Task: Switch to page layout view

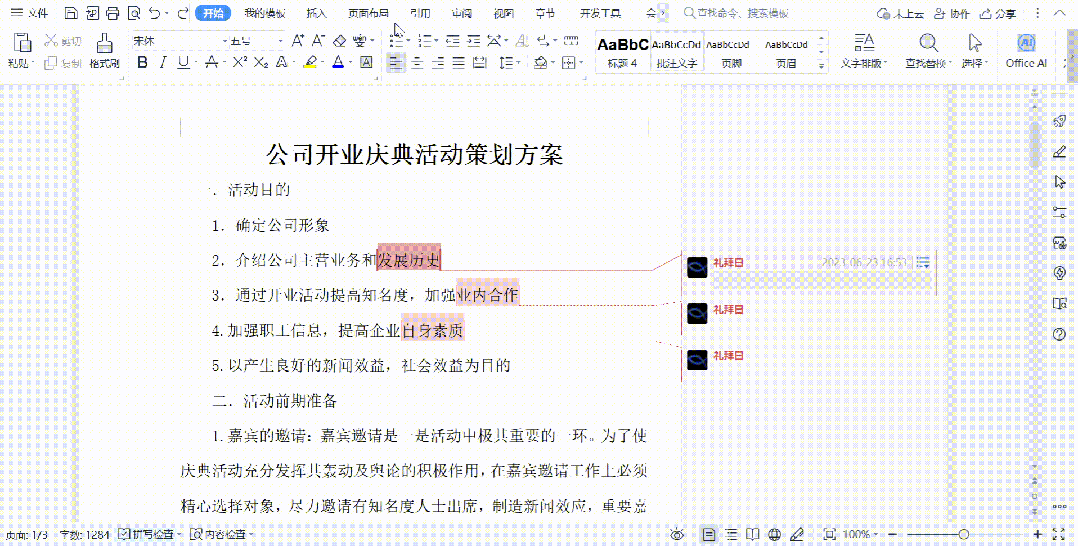Action: click(x=709, y=534)
